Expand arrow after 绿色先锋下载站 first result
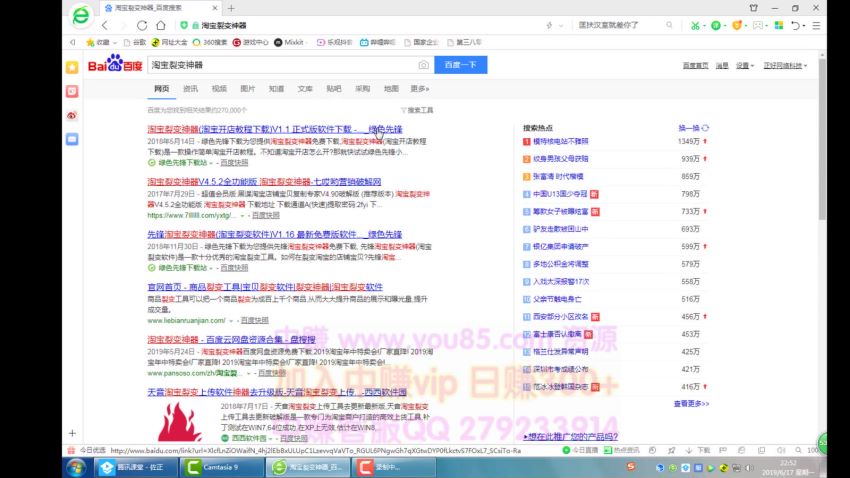The image size is (850, 478). pos(211,163)
